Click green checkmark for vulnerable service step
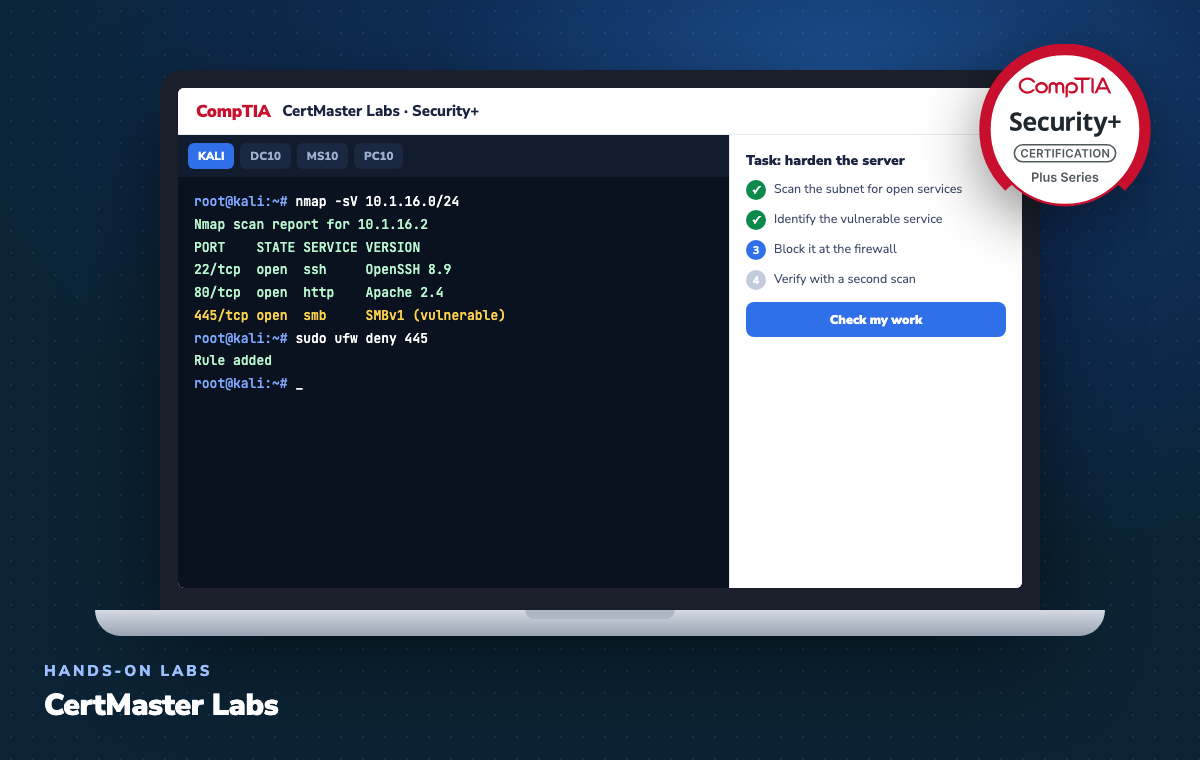1200x760 pixels. (x=755, y=219)
